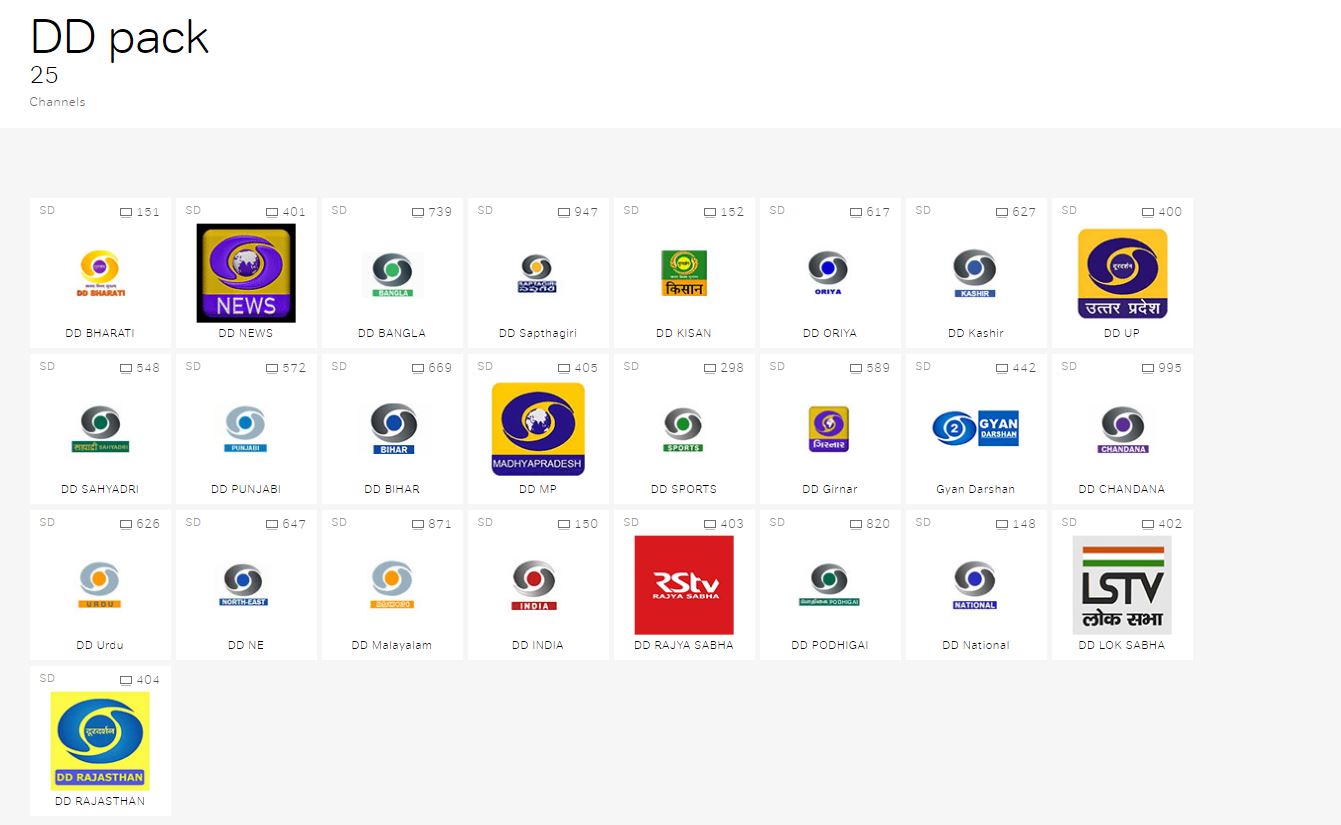
Task: Click channel number 151 on DD Bharati
Action: (x=147, y=212)
